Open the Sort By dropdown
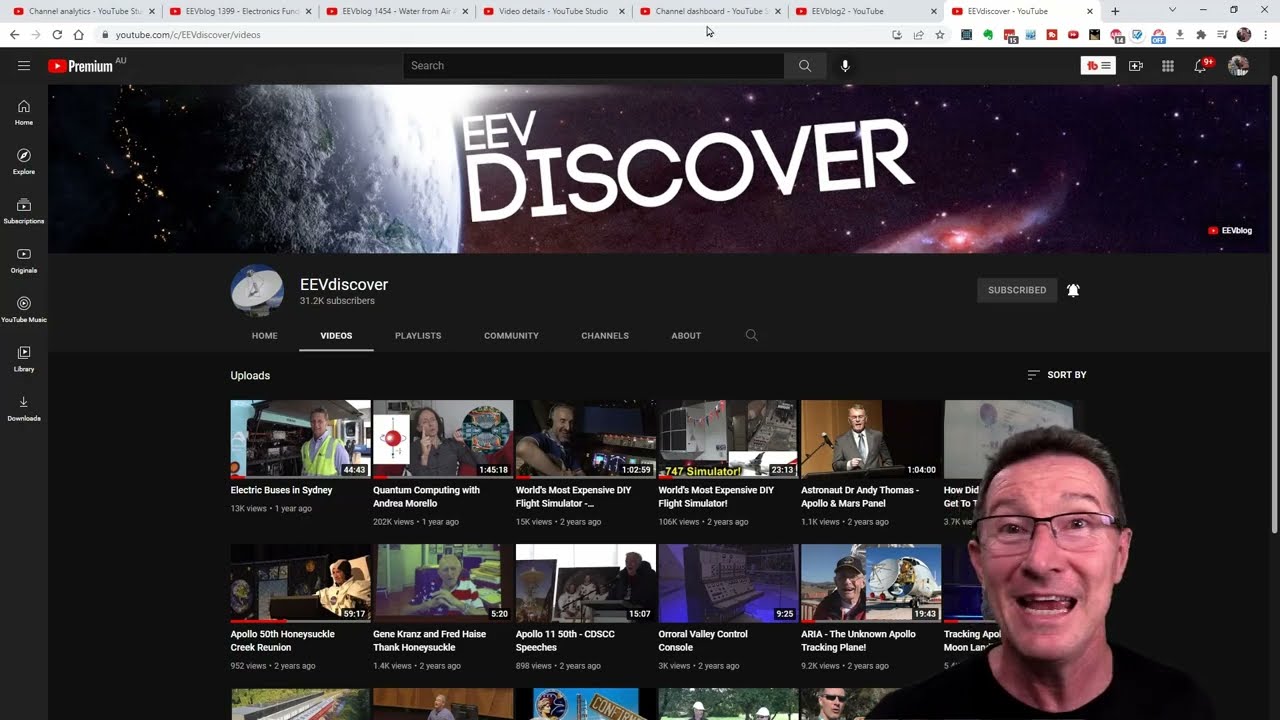 [1057, 375]
